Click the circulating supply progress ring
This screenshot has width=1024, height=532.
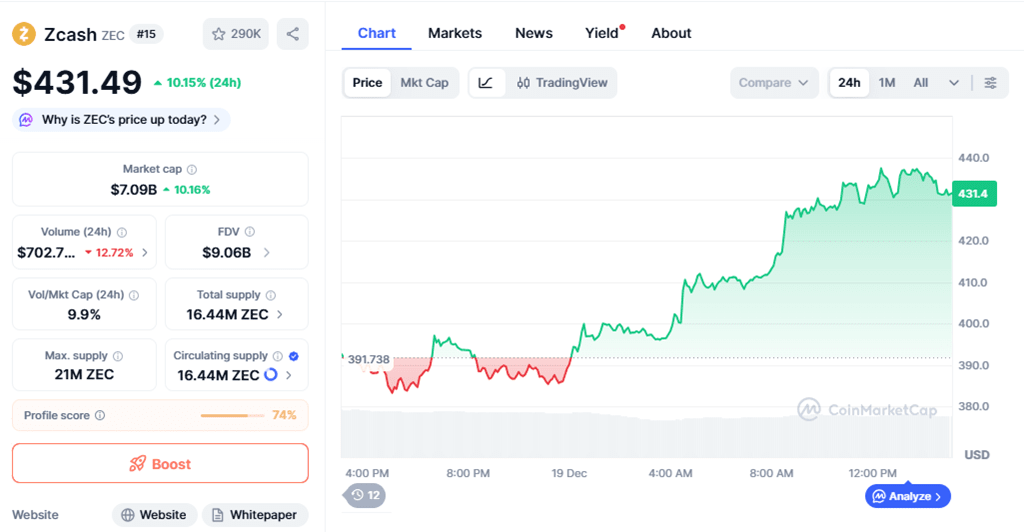pos(270,375)
